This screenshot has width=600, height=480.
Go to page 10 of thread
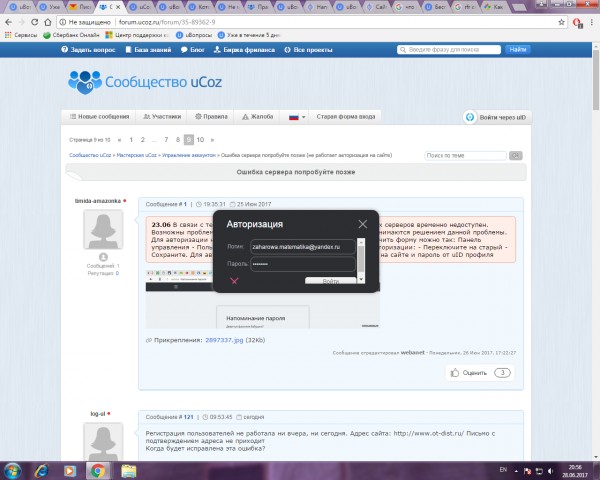click(x=200, y=140)
